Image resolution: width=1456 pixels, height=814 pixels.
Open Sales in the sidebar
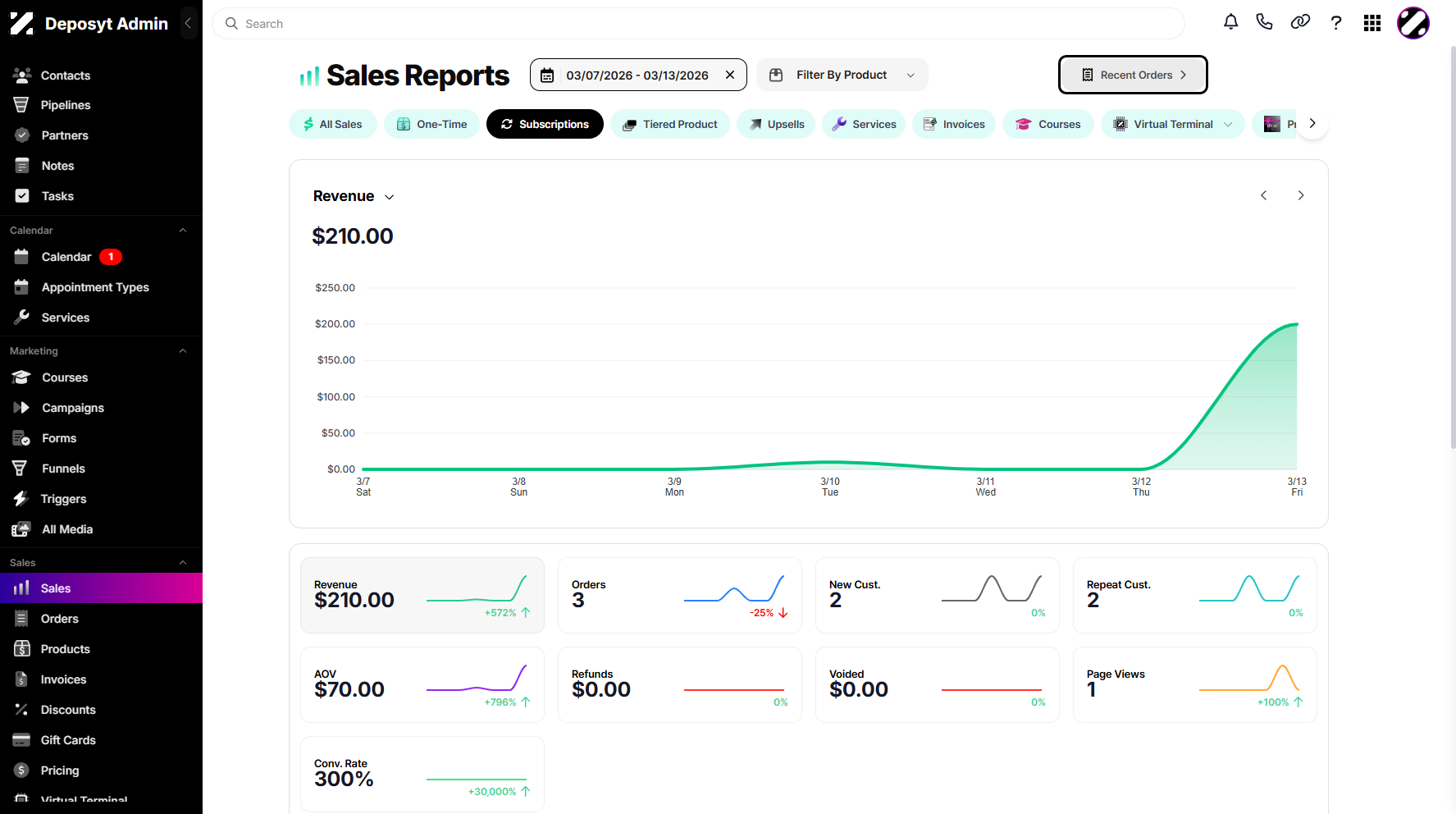point(101,588)
